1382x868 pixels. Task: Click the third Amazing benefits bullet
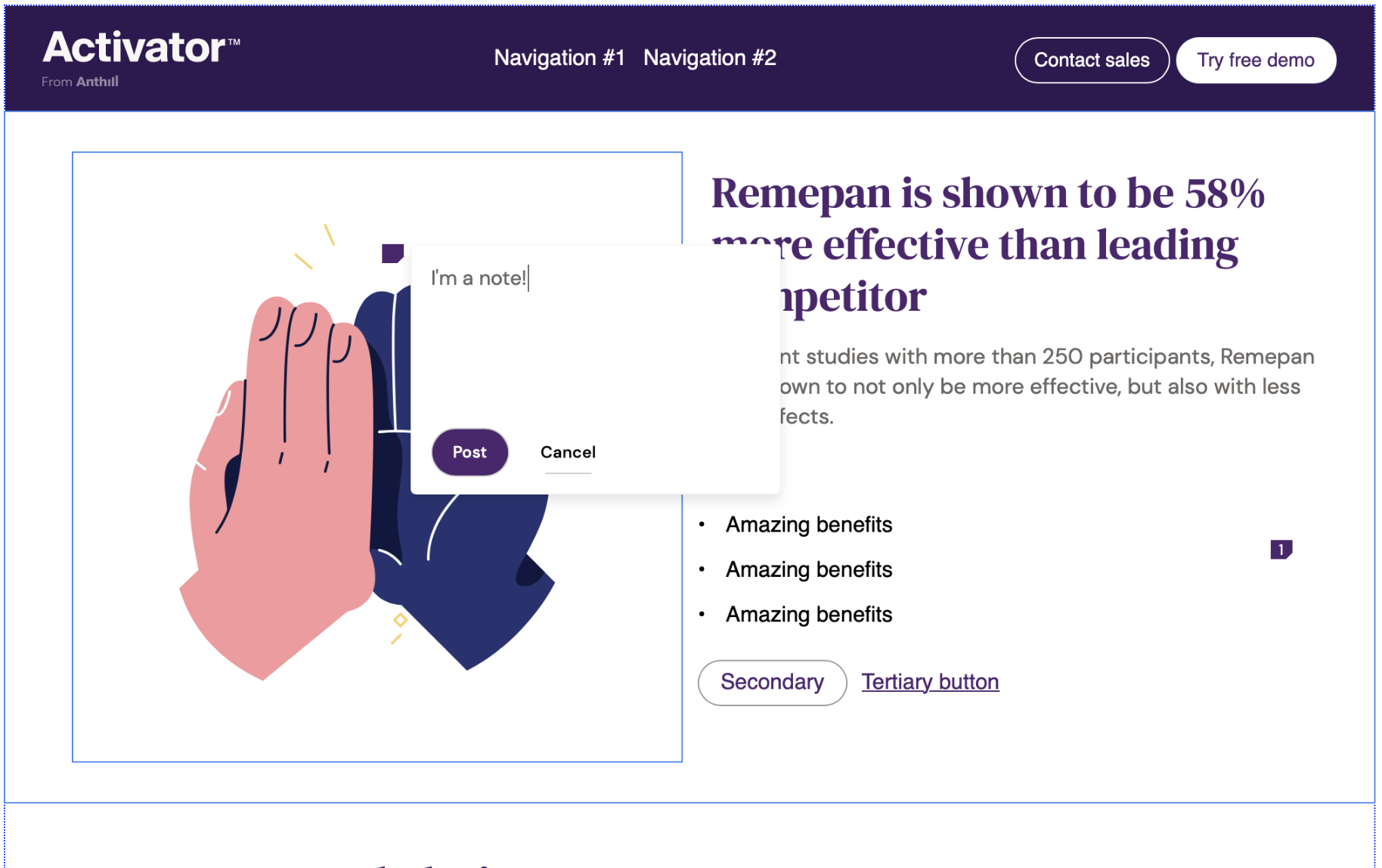[809, 615]
